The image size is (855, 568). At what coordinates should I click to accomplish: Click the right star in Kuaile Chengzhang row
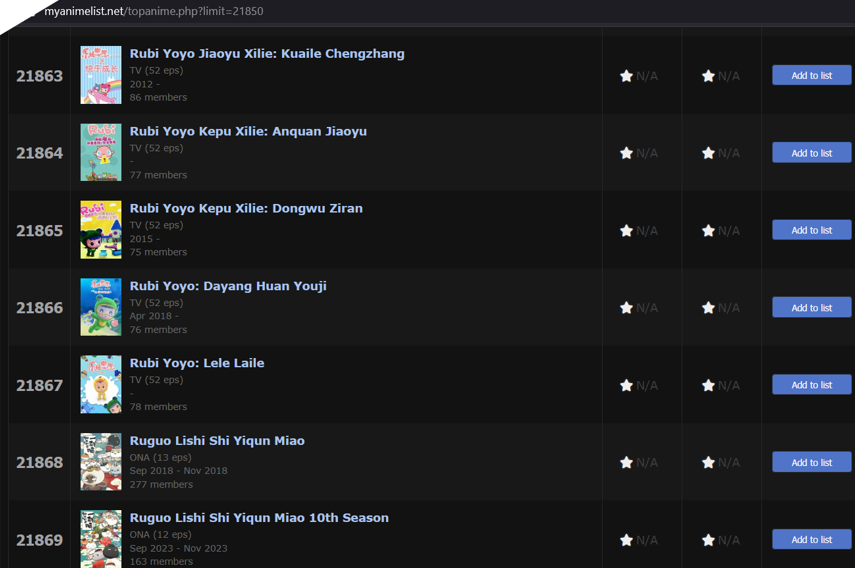pos(708,76)
